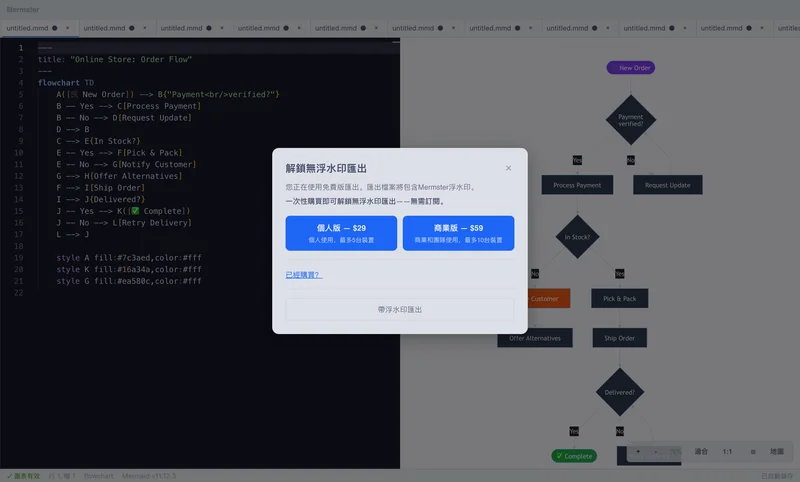Click the style G fill:#ea580c code line

tap(129, 281)
